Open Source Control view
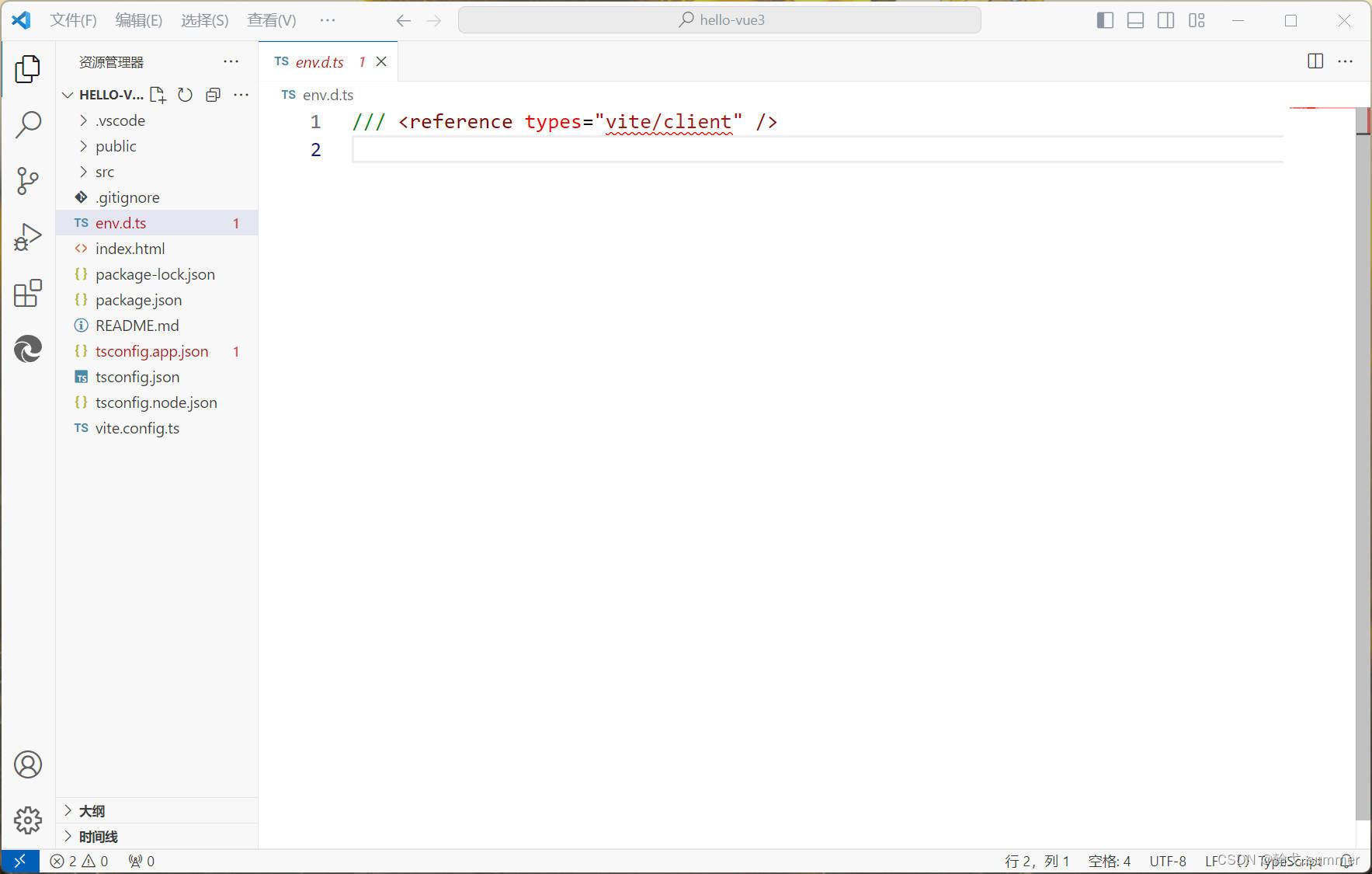The image size is (1372, 874). pos(28,181)
